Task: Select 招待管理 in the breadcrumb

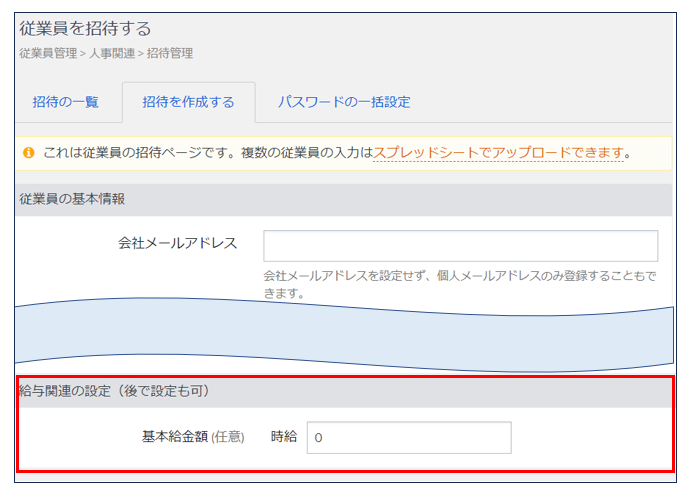Action: tap(169, 53)
